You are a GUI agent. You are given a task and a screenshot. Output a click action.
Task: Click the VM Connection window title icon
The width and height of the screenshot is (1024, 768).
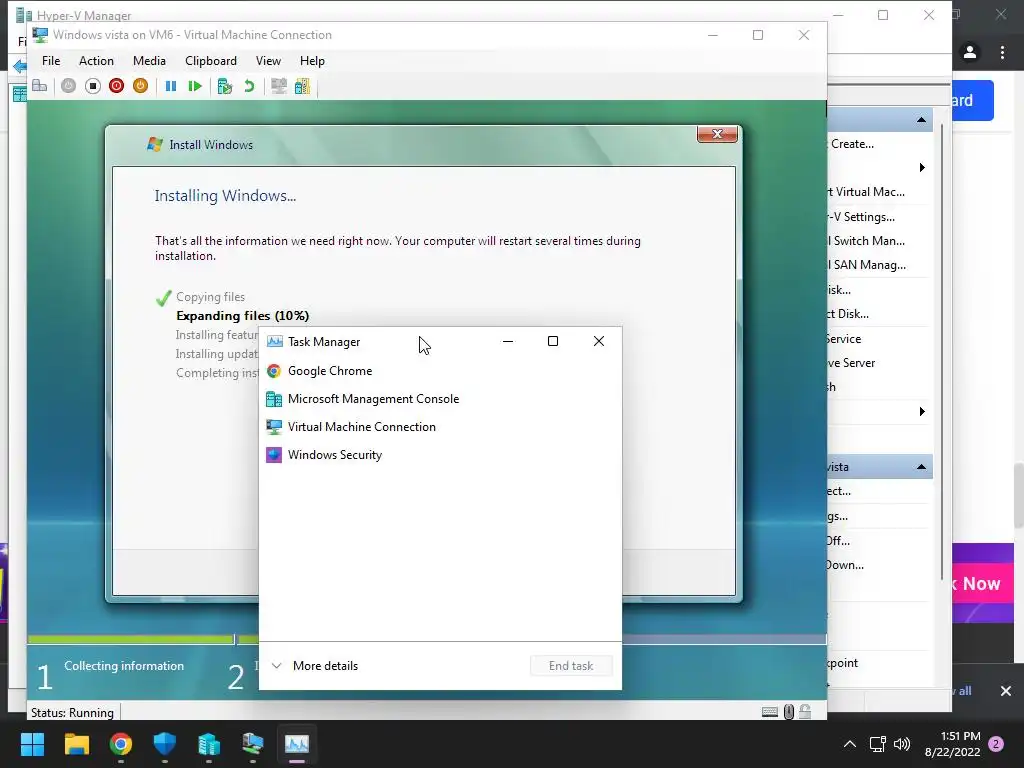tap(40, 35)
